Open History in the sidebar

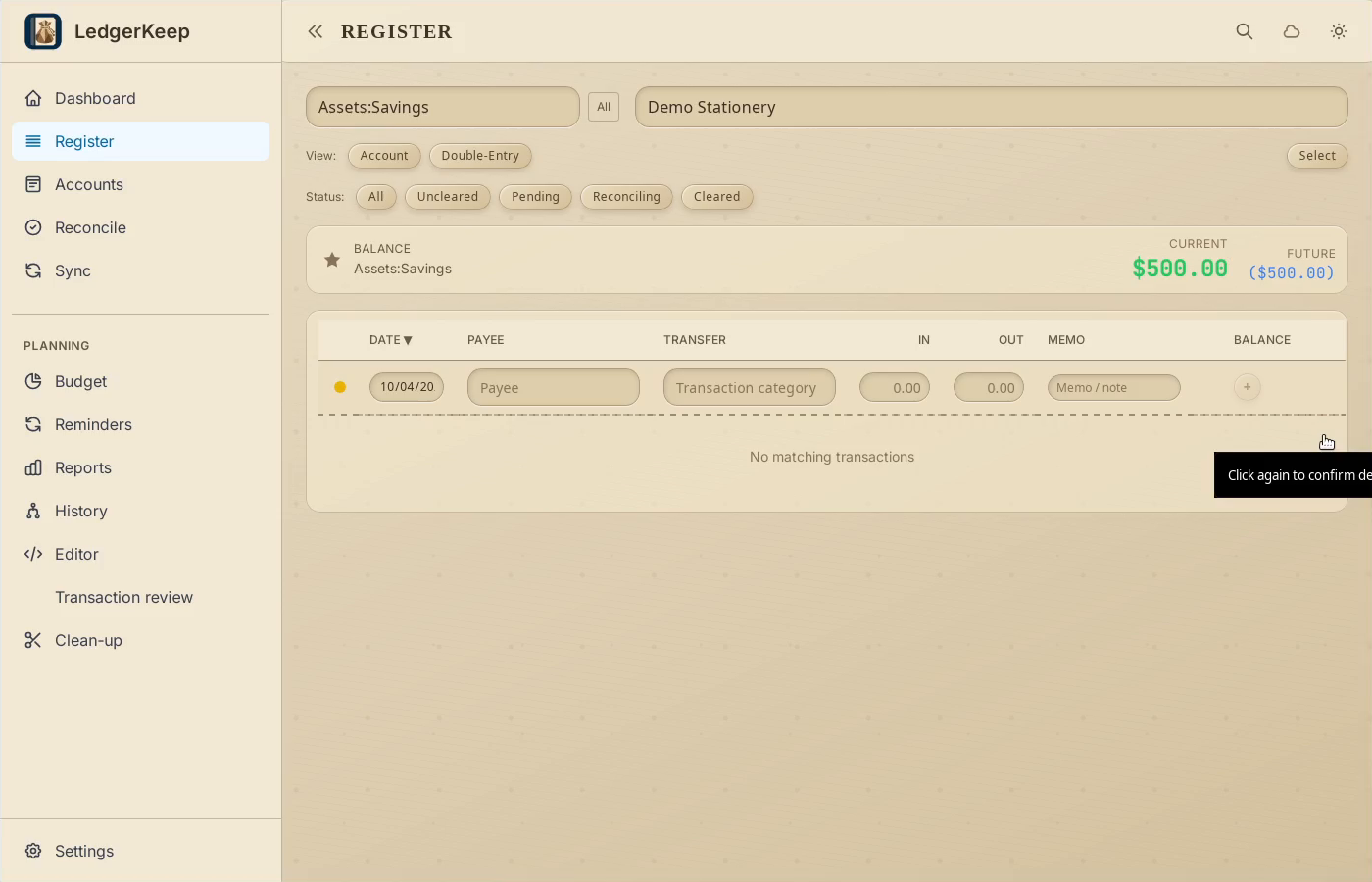[140, 511]
